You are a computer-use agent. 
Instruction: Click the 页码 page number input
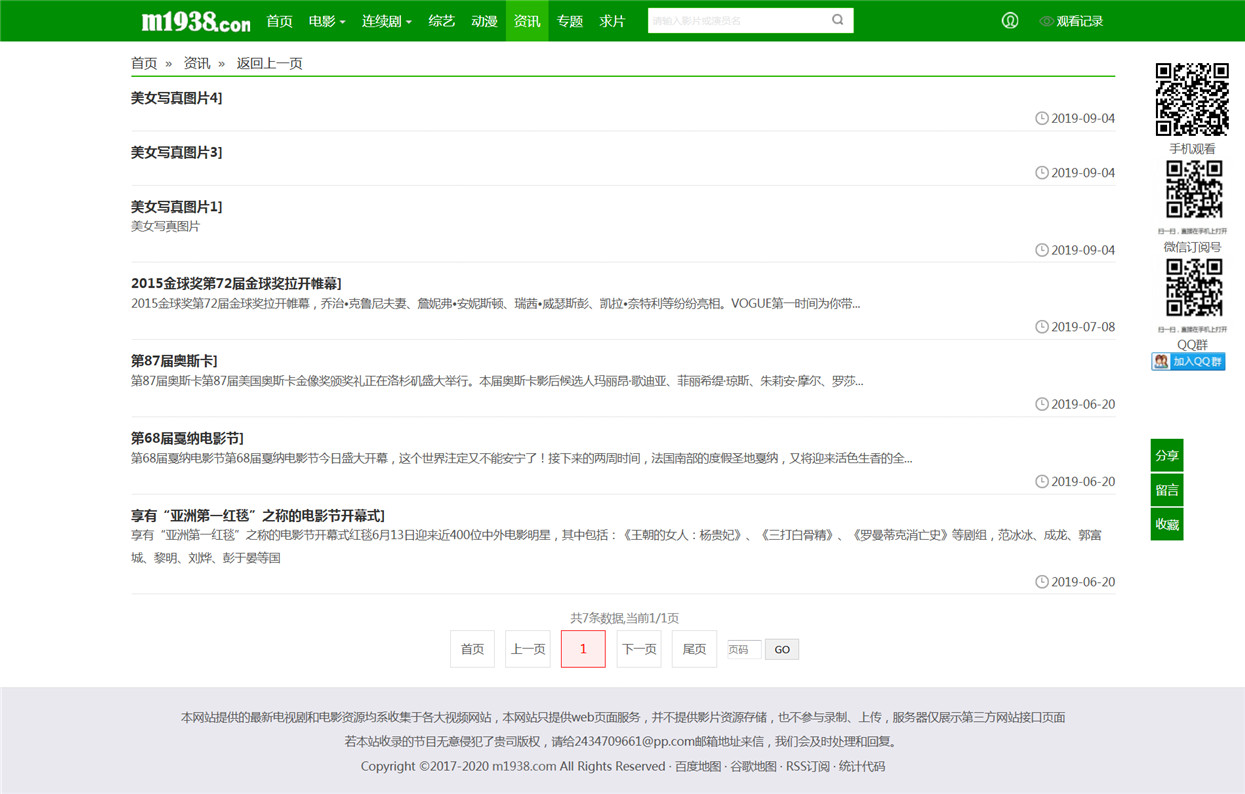click(744, 649)
